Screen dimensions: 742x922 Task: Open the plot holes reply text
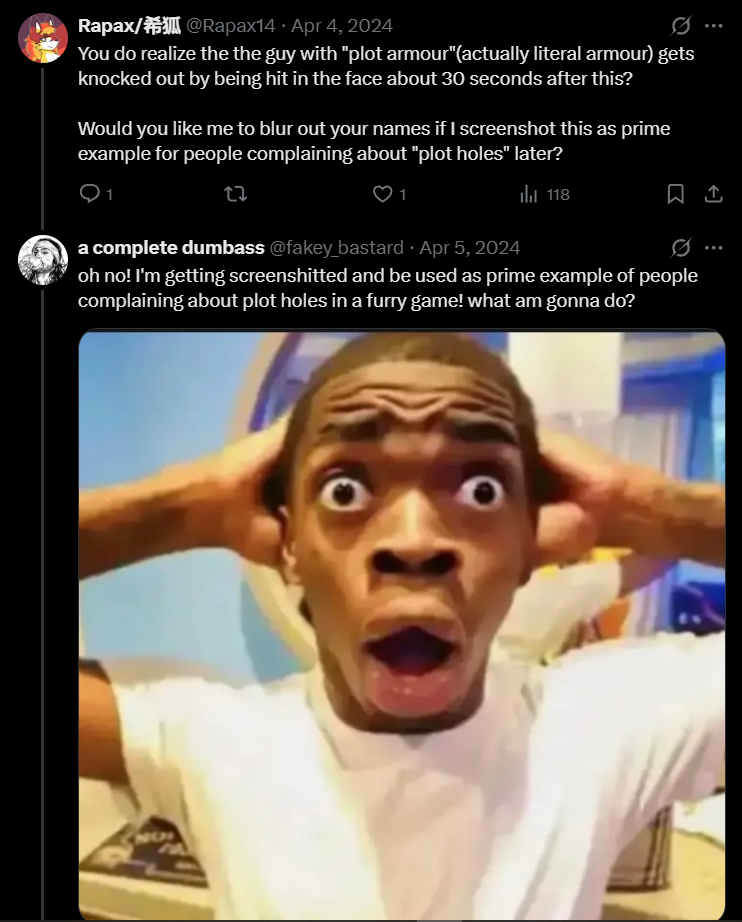387,288
